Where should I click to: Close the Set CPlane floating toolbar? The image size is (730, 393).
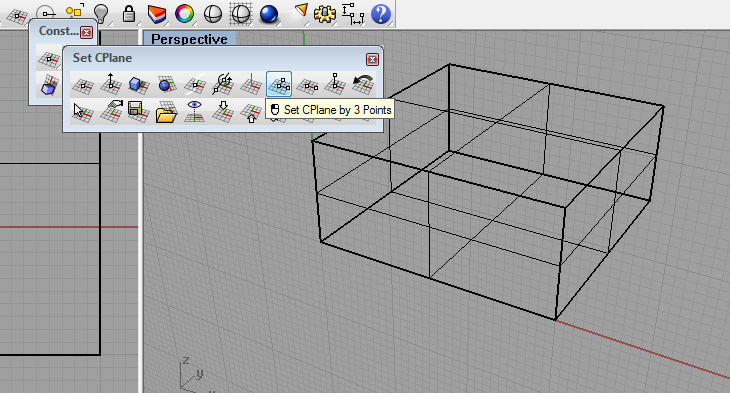(372, 59)
